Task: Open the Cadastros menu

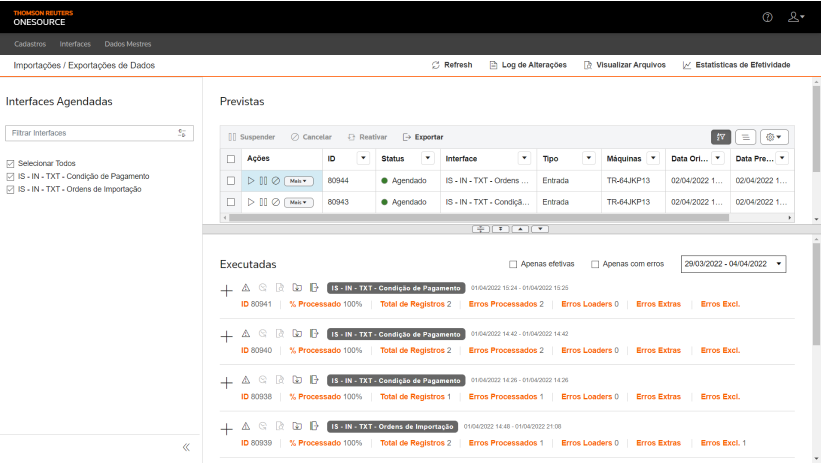Action: (x=30, y=44)
